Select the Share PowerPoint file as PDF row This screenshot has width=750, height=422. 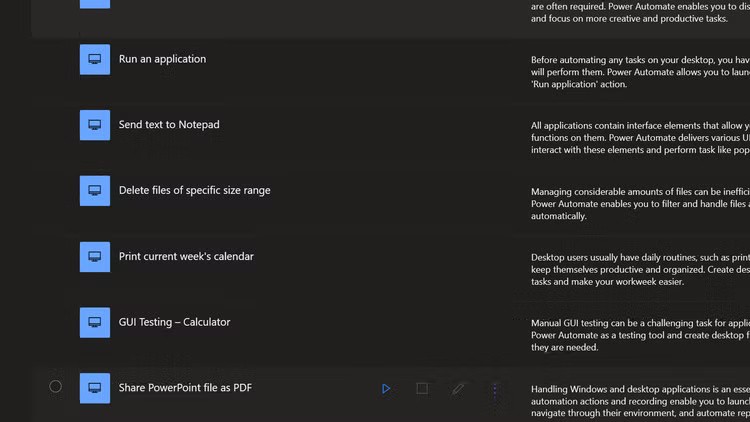[x=55, y=387]
